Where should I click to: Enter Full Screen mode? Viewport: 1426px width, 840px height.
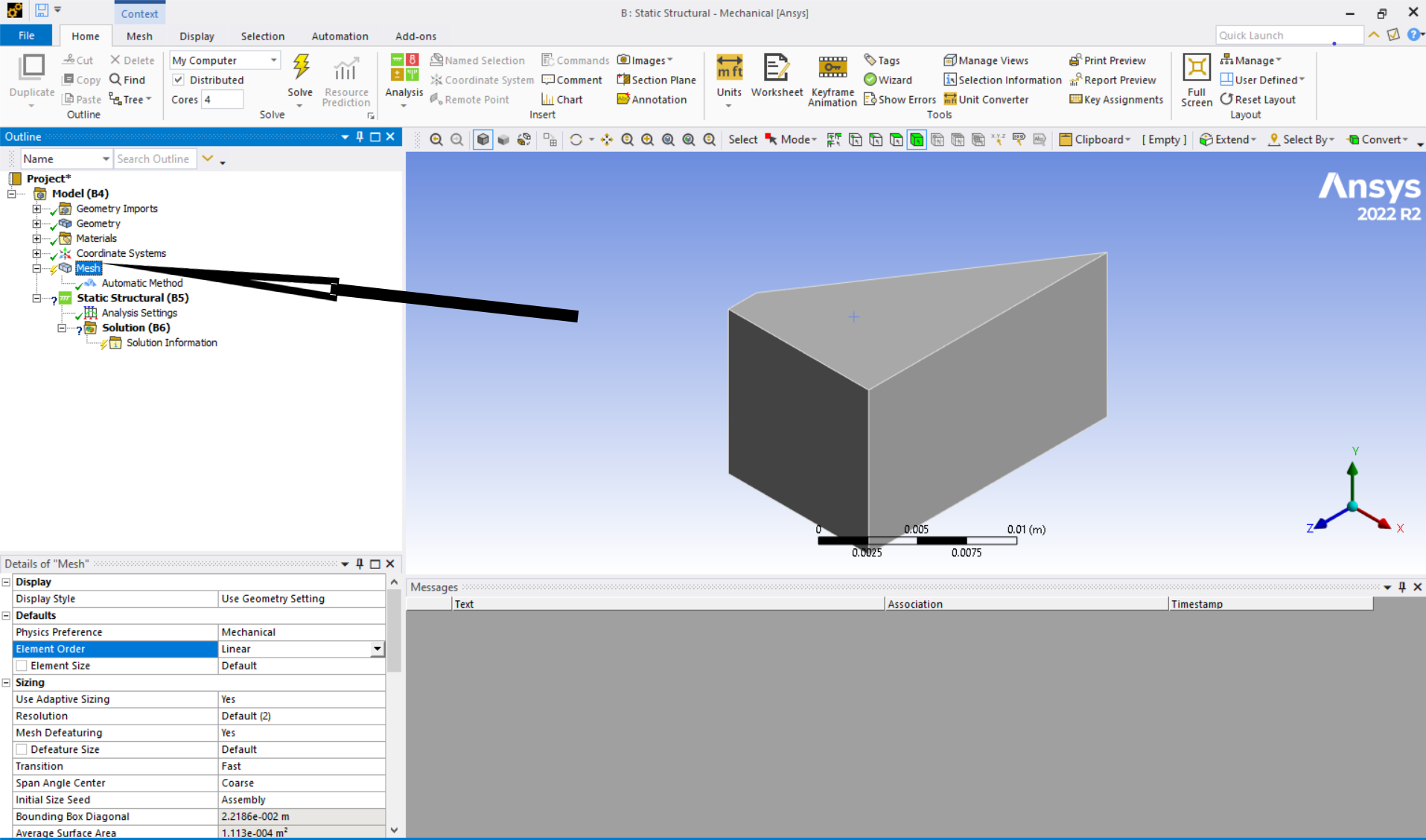tap(1196, 80)
